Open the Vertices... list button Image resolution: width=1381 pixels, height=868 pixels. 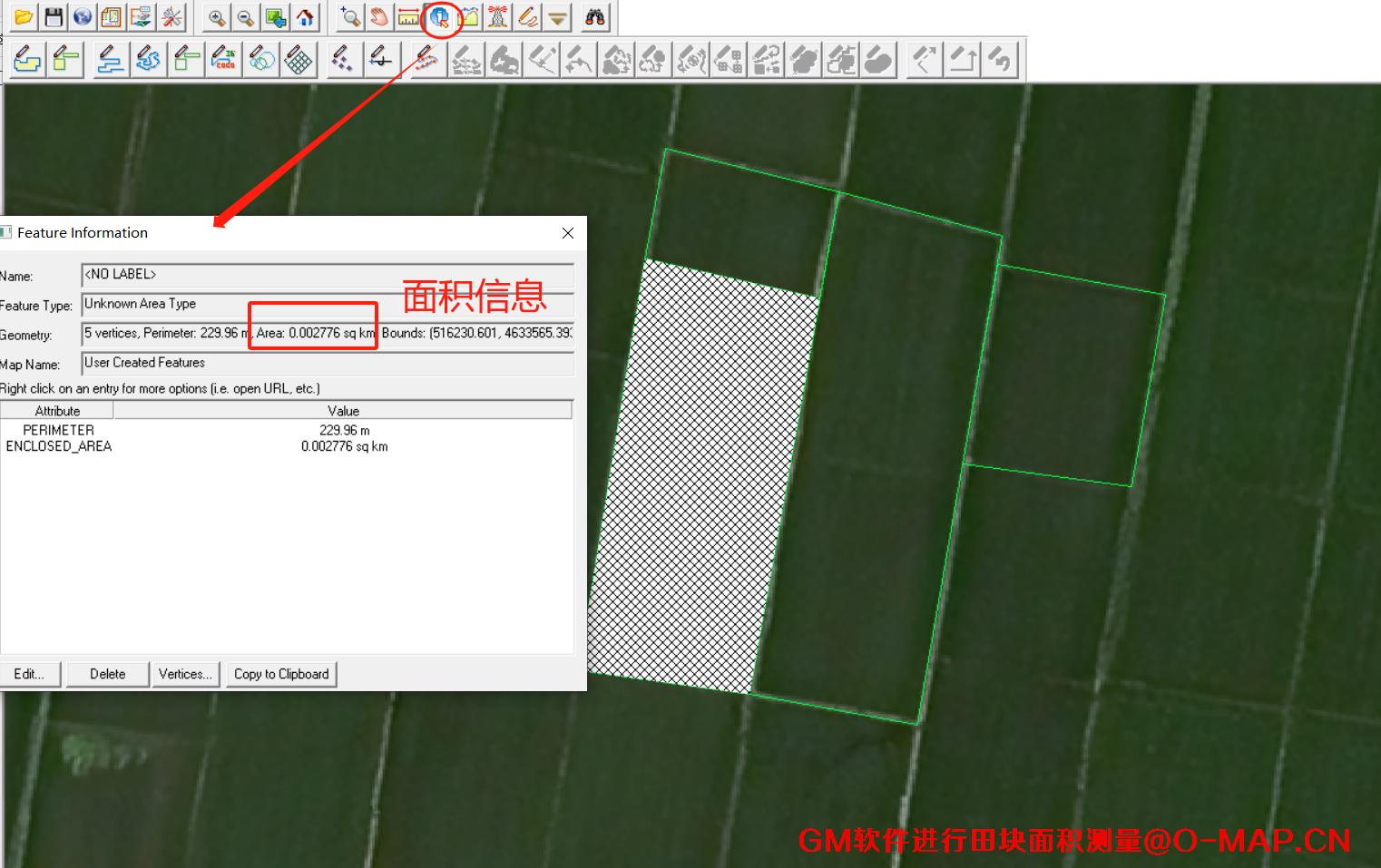[x=185, y=674]
